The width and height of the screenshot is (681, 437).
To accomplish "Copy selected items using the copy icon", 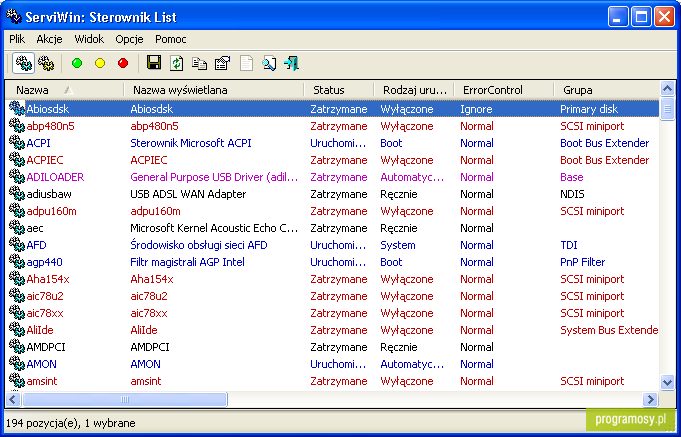I will [199, 63].
